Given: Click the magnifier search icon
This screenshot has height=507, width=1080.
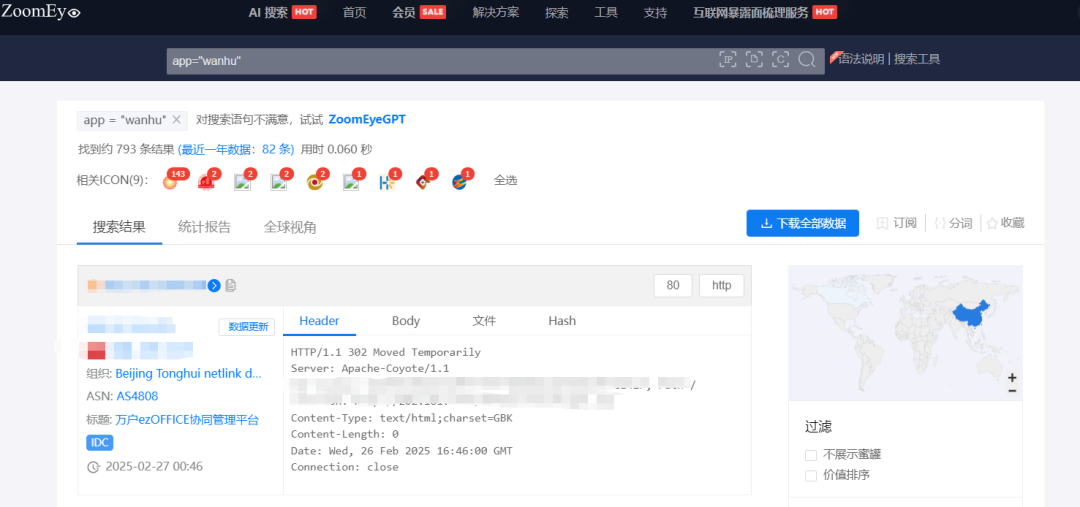Looking at the screenshot, I should point(807,59).
